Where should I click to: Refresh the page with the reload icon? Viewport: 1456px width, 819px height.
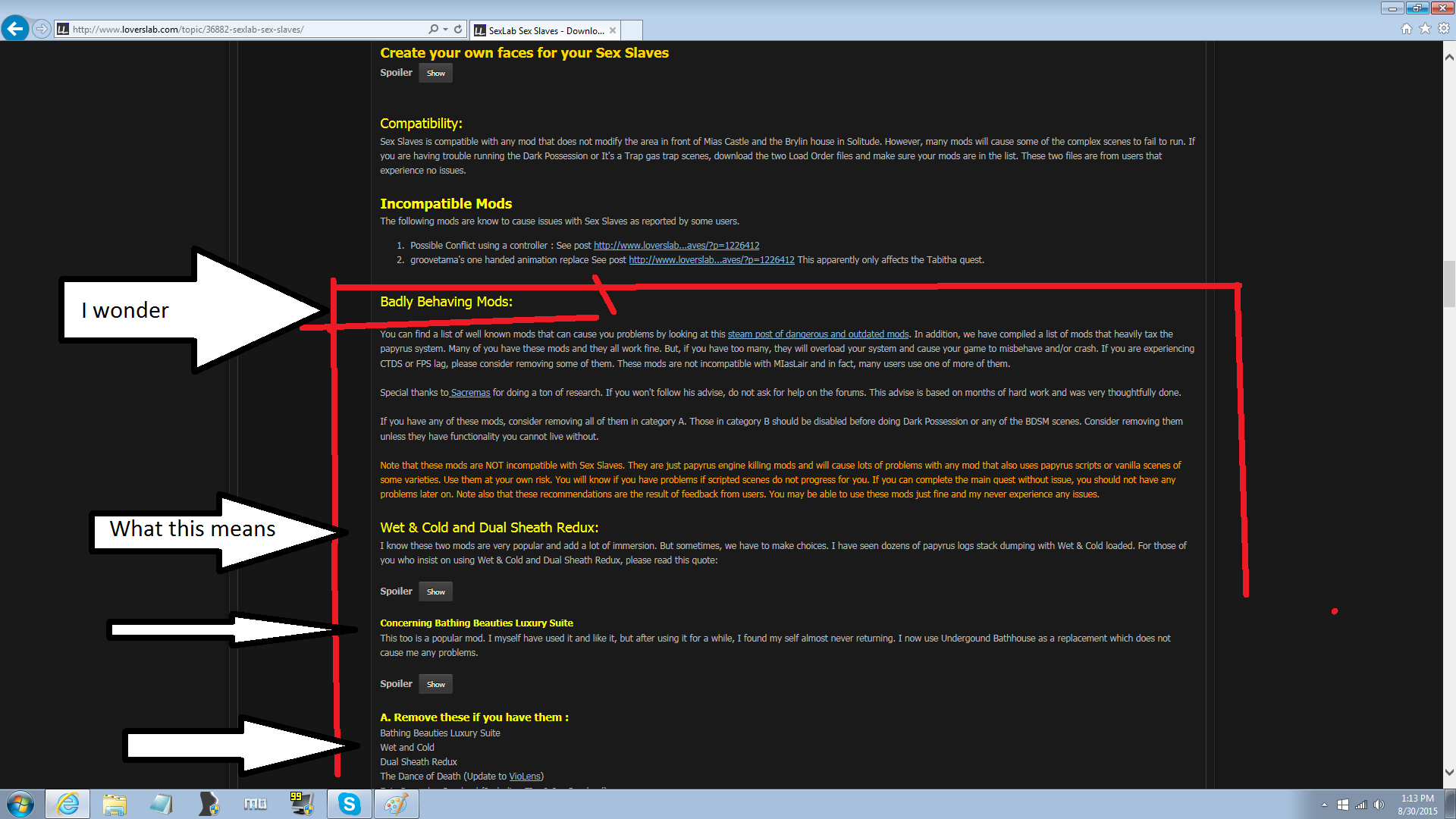(x=458, y=29)
